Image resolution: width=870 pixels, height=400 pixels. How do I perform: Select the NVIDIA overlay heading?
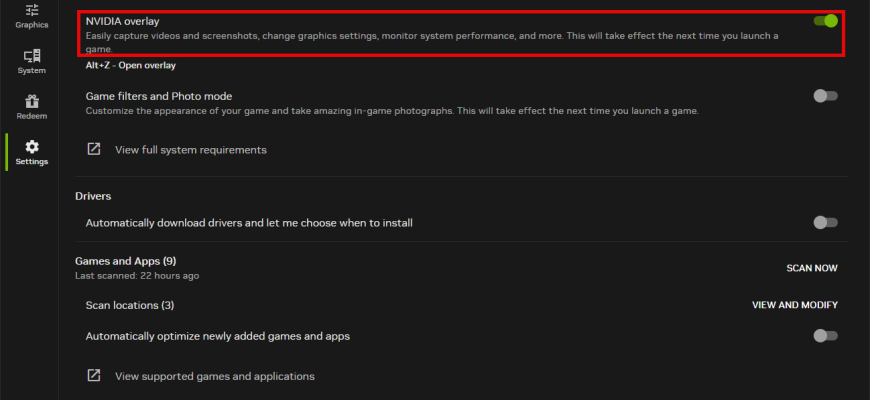click(123, 21)
